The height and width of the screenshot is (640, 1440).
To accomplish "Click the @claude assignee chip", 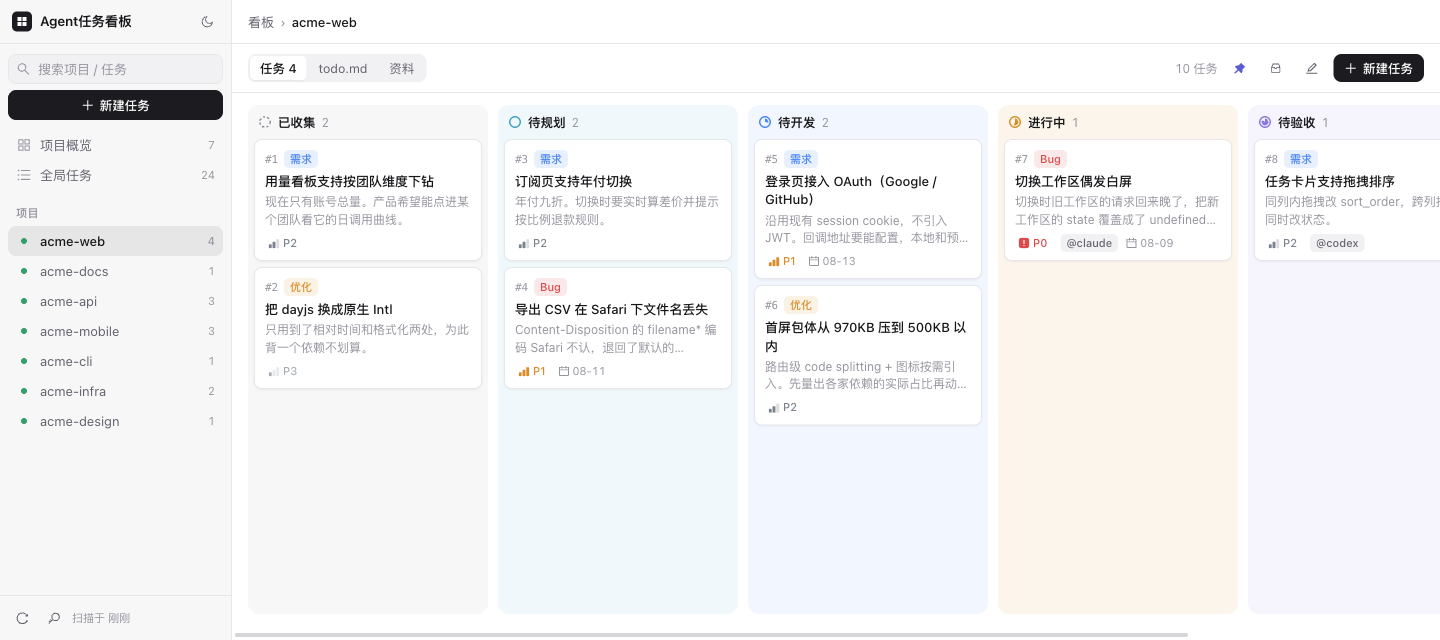I will (x=1089, y=243).
